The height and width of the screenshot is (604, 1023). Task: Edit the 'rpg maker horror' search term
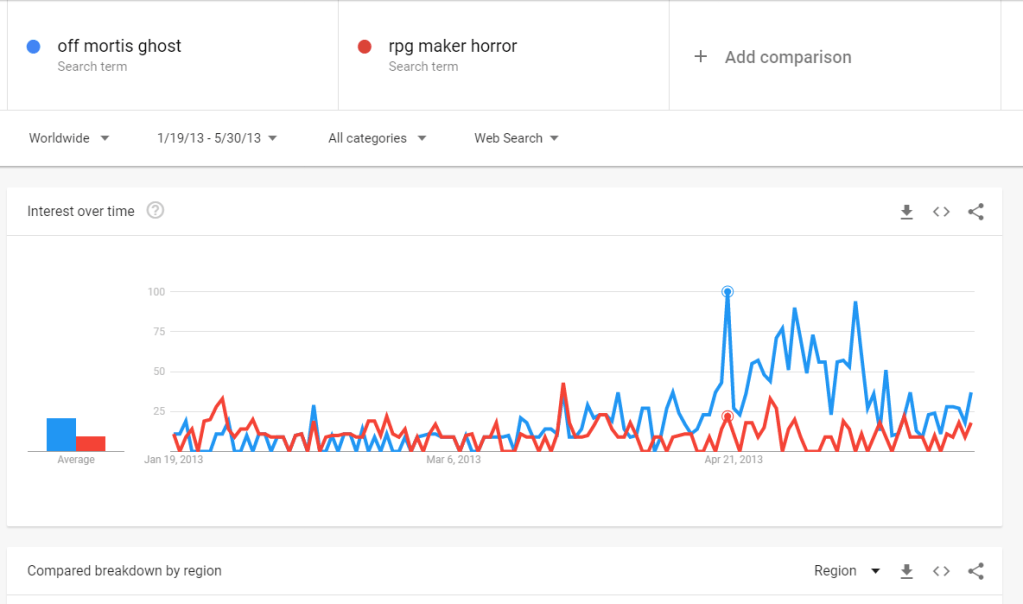452,46
